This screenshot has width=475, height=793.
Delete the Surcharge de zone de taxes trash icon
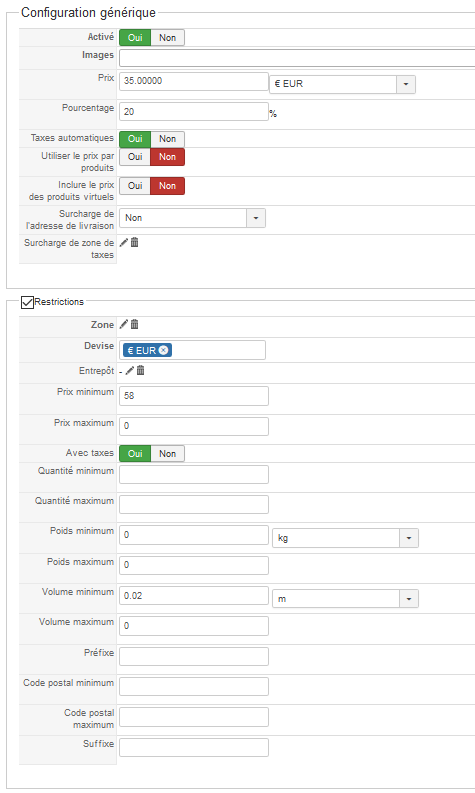coord(135,243)
